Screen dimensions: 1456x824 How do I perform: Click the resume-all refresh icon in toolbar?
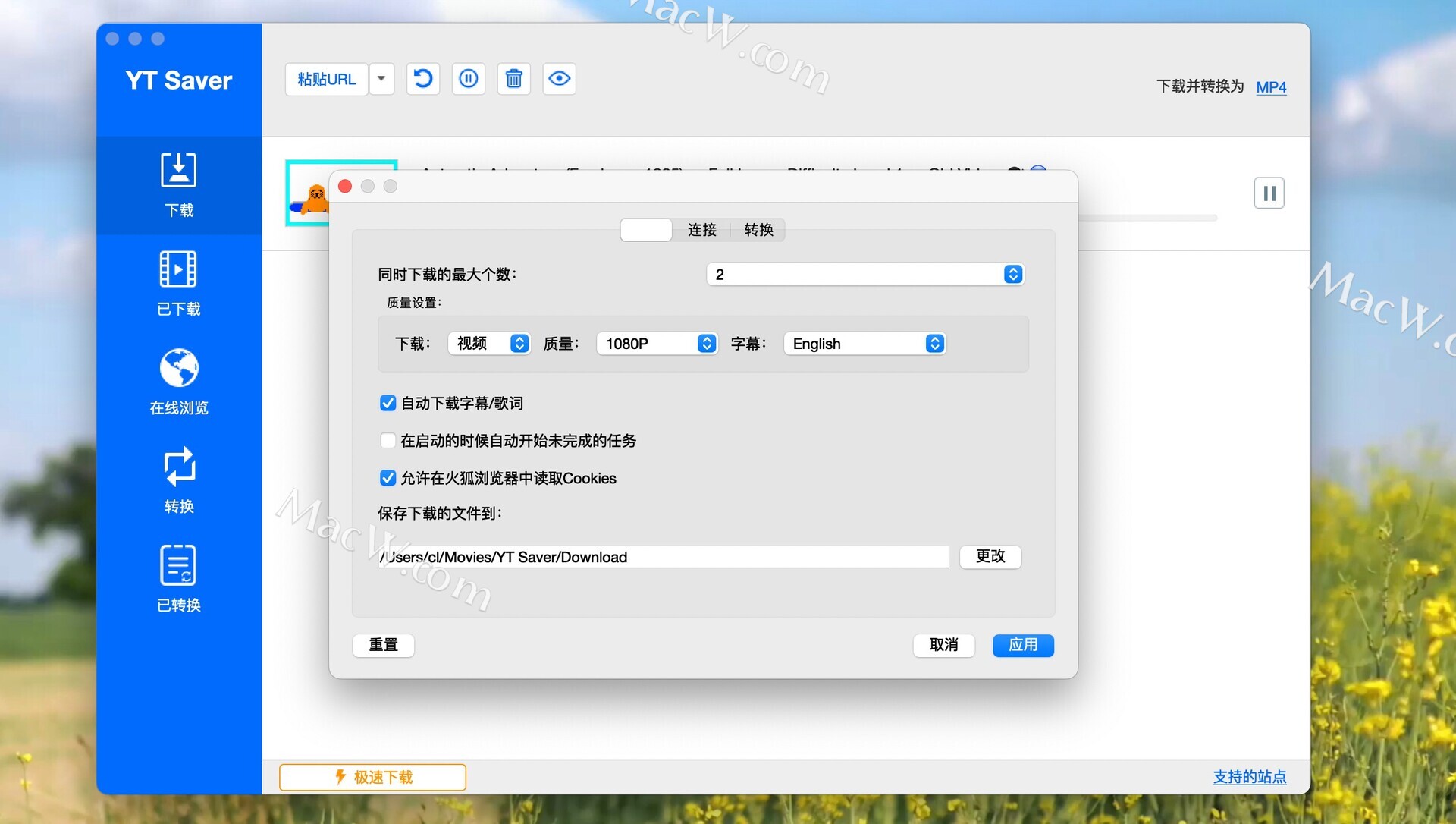pyautogui.click(x=423, y=79)
